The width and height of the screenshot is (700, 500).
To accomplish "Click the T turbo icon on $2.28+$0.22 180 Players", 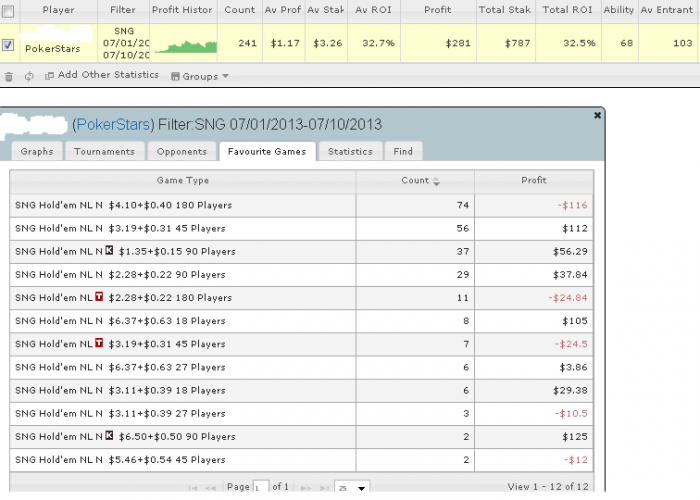I will click(x=99, y=296).
